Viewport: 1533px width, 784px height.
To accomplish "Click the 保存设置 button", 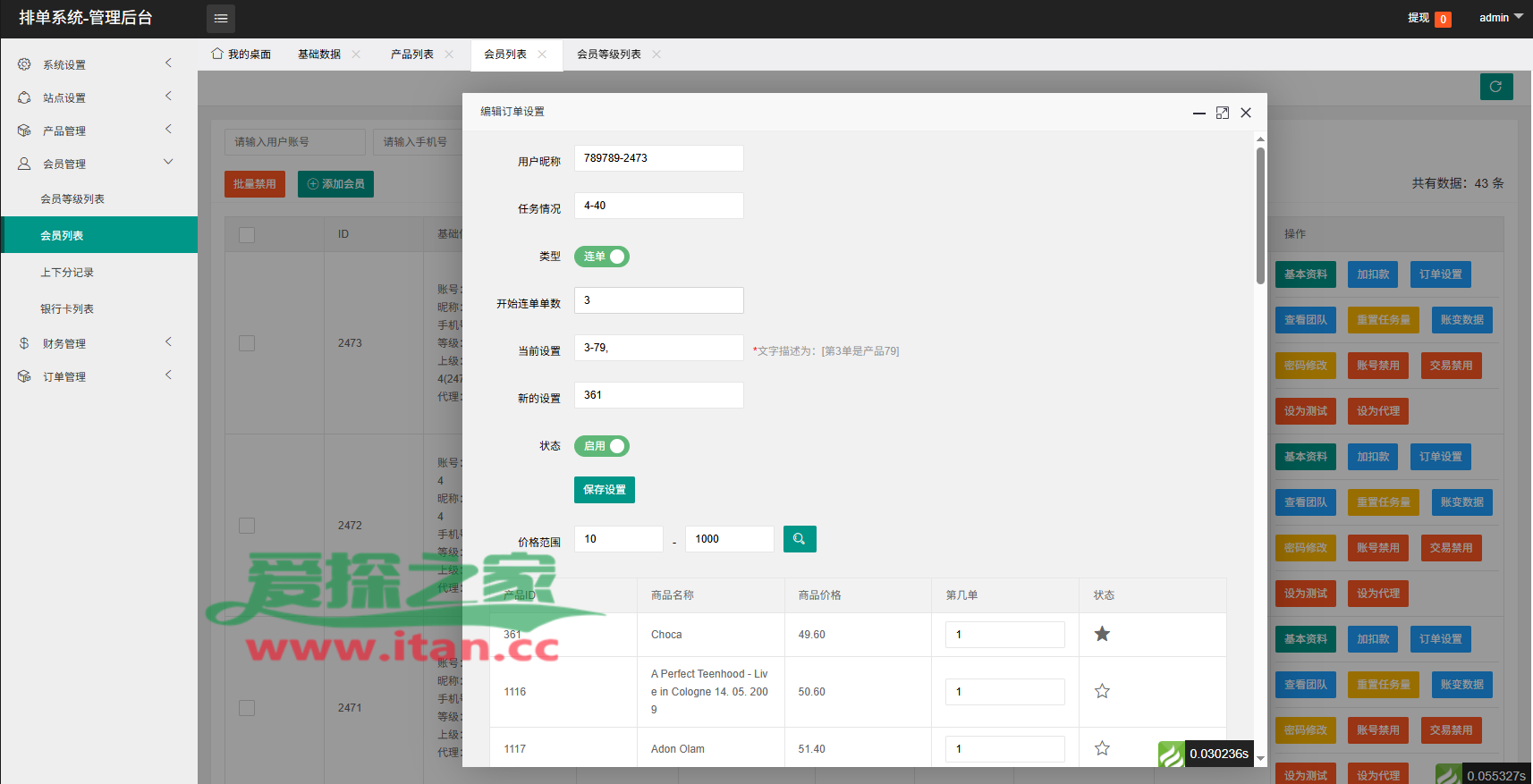I will [604, 490].
